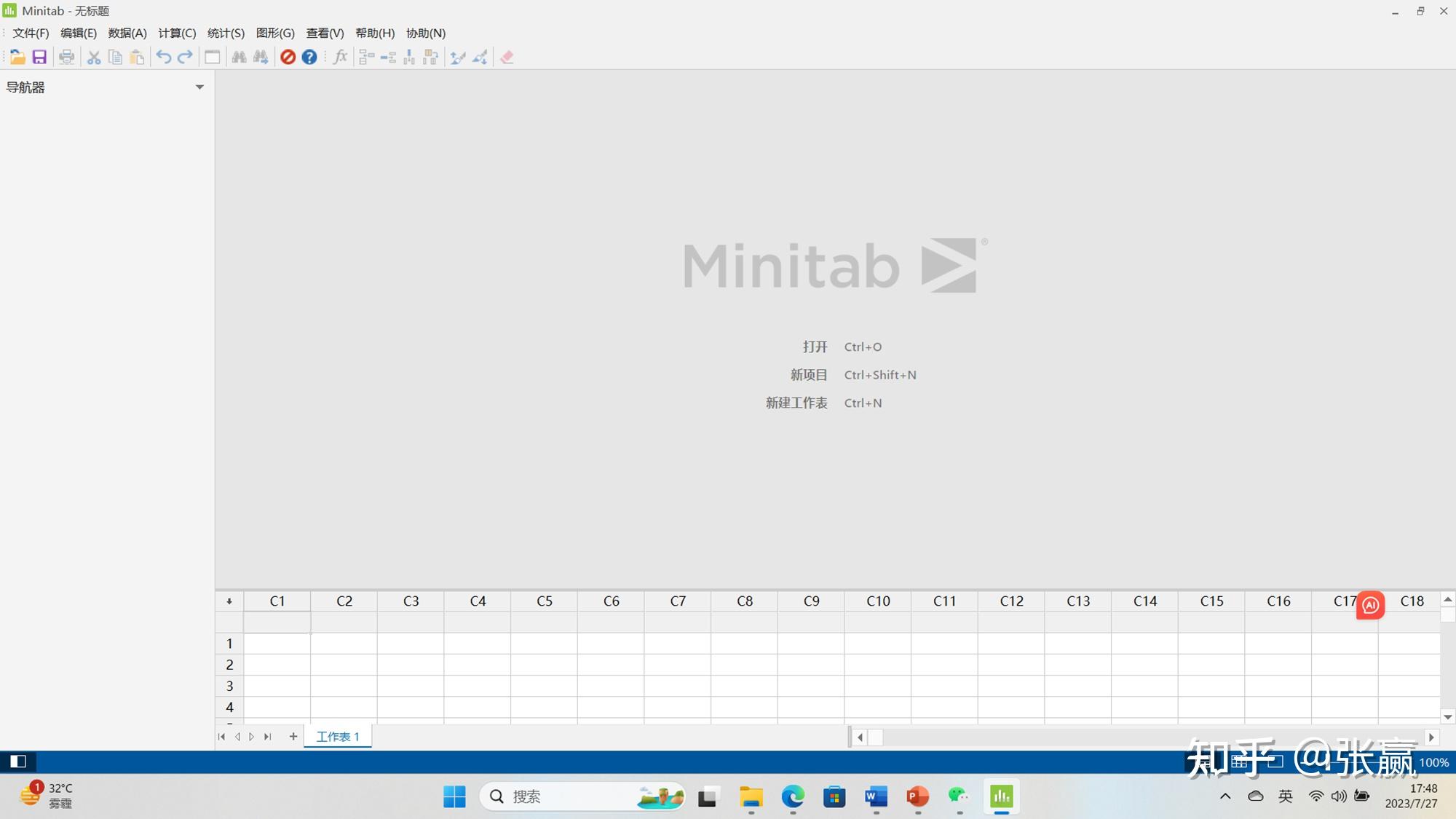Select the first cell of column C1

275,644
